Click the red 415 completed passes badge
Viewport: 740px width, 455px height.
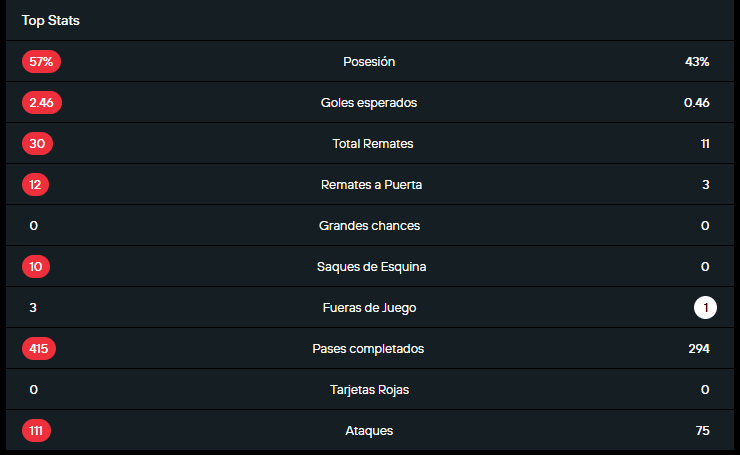(x=39, y=349)
